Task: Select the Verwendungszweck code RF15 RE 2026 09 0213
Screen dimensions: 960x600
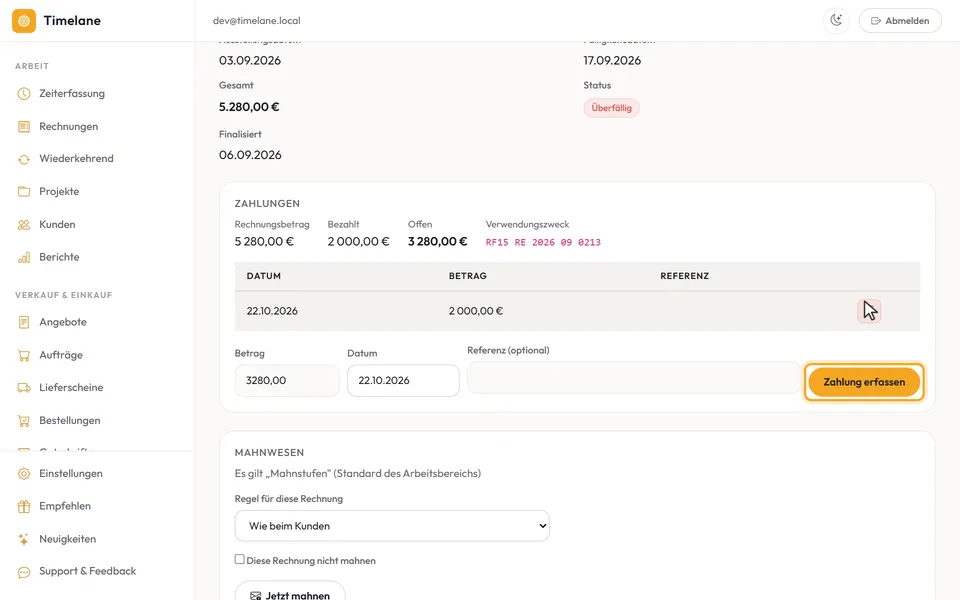Action: (x=543, y=242)
